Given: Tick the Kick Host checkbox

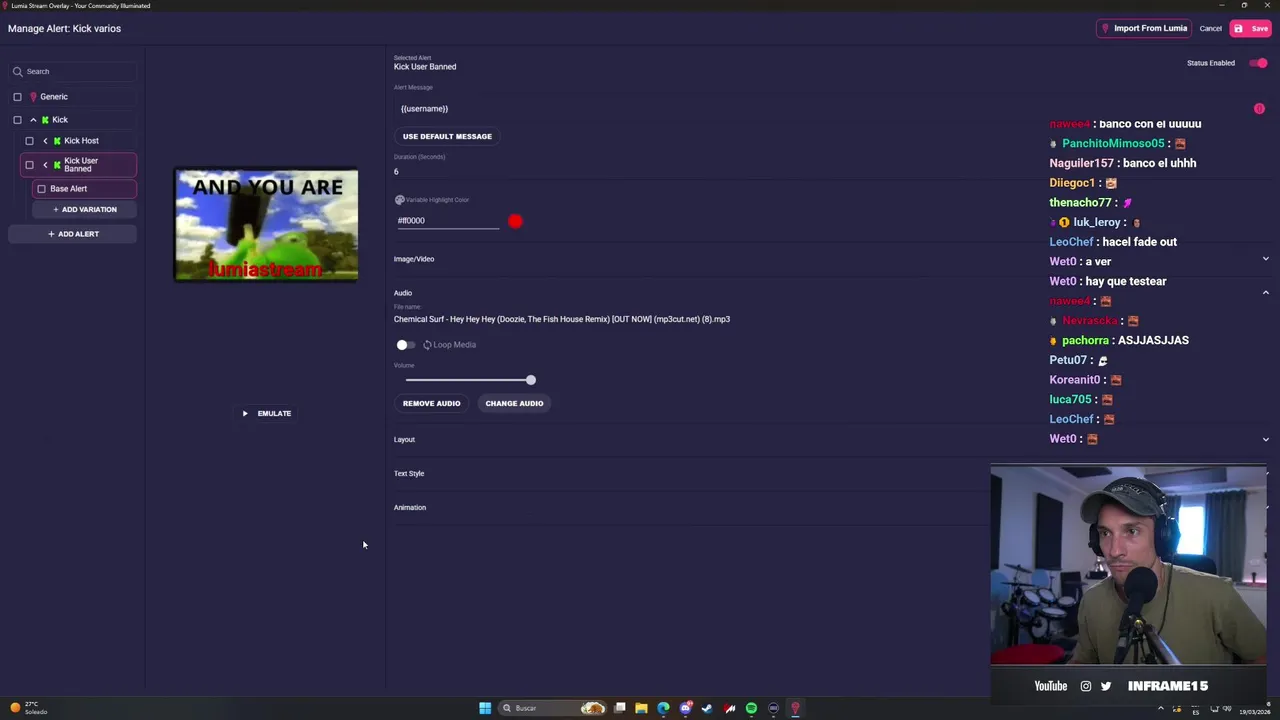Looking at the screenshot, I should 29,141.
